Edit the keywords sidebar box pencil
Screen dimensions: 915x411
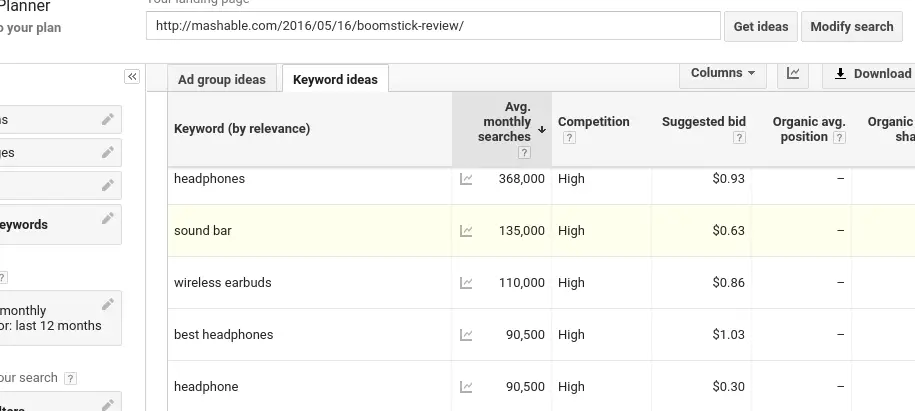pyautogui.click(x=107, y=218)
